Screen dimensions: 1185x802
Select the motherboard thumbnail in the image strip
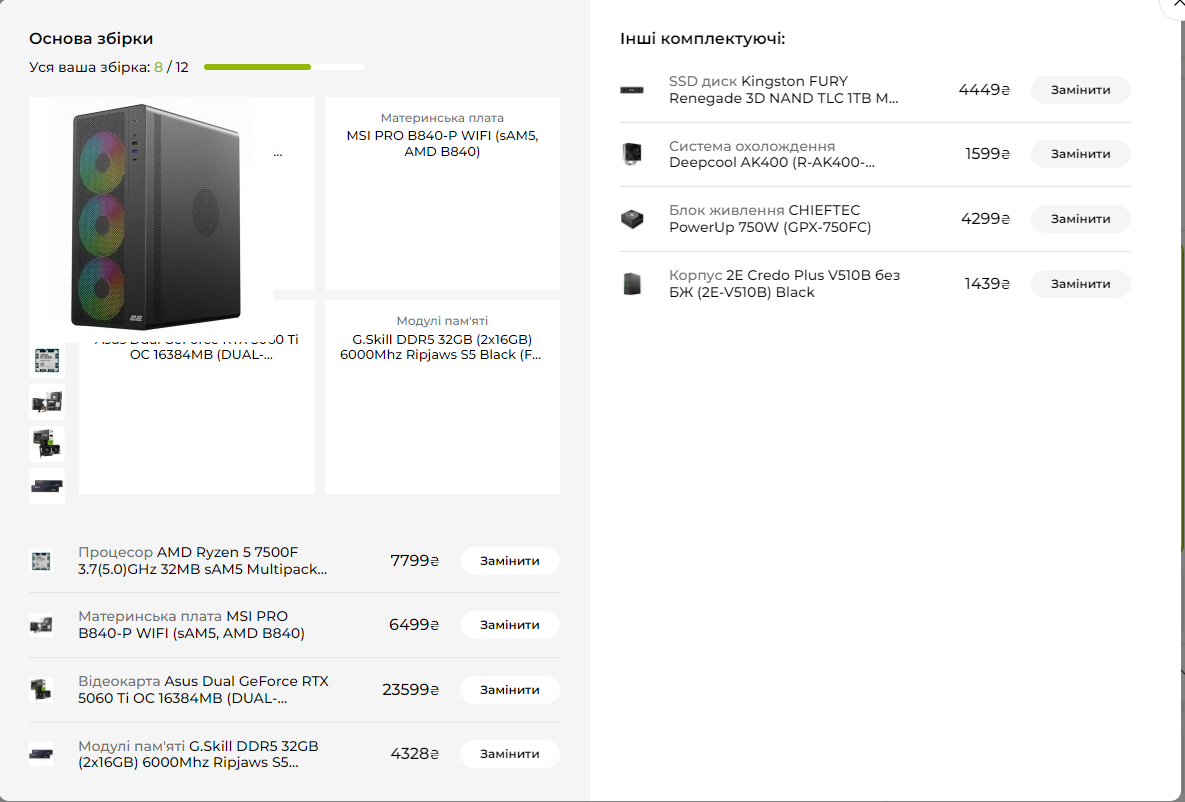pyautogui.click(x=47, y=402)
